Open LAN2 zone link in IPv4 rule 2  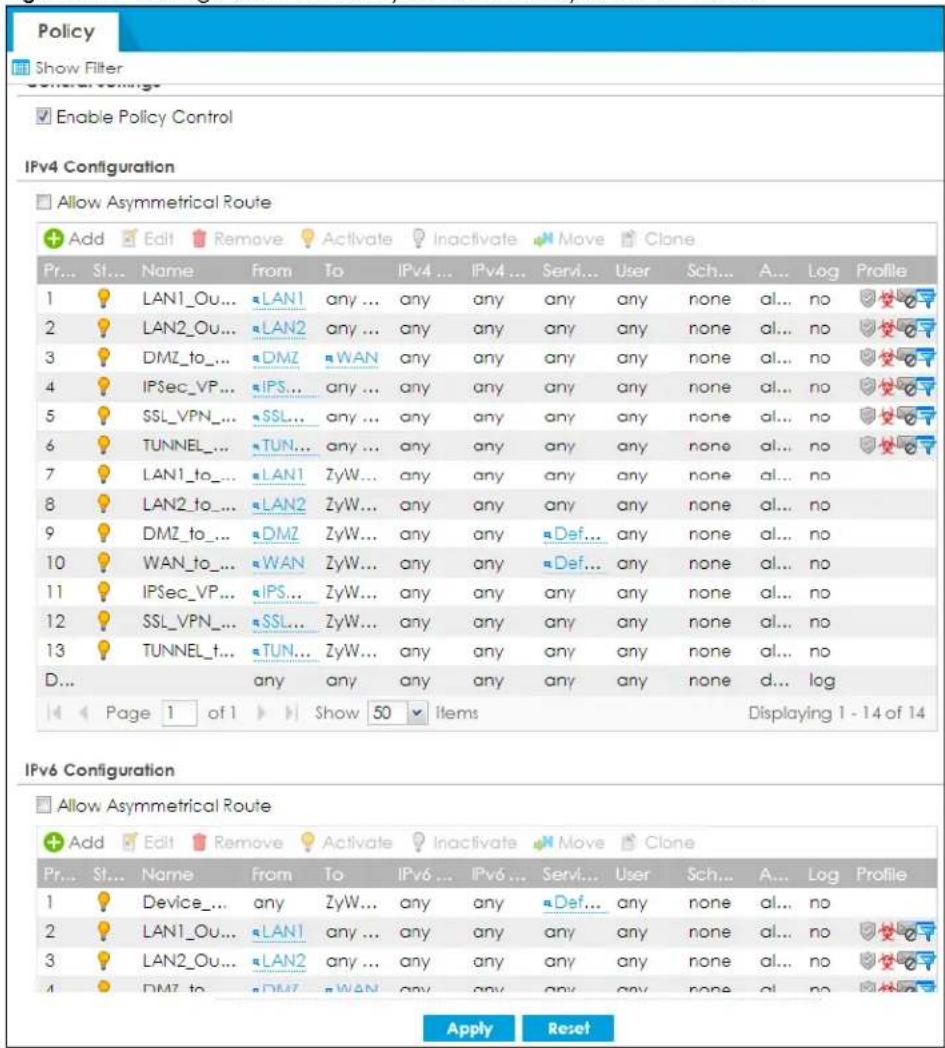point(279,328)
